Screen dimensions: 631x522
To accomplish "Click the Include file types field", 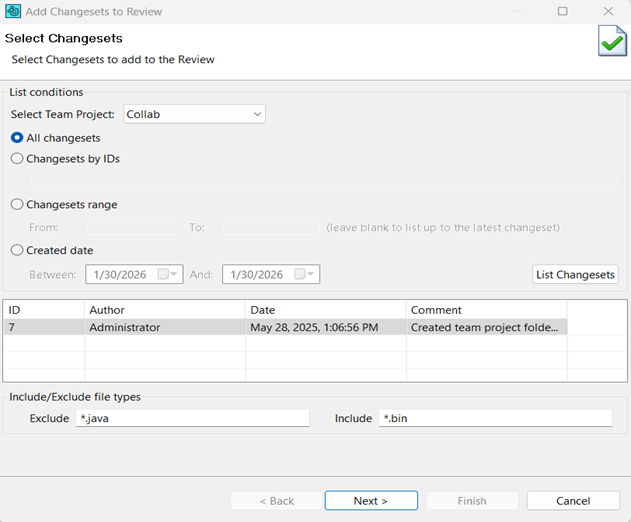I will 495,418.
